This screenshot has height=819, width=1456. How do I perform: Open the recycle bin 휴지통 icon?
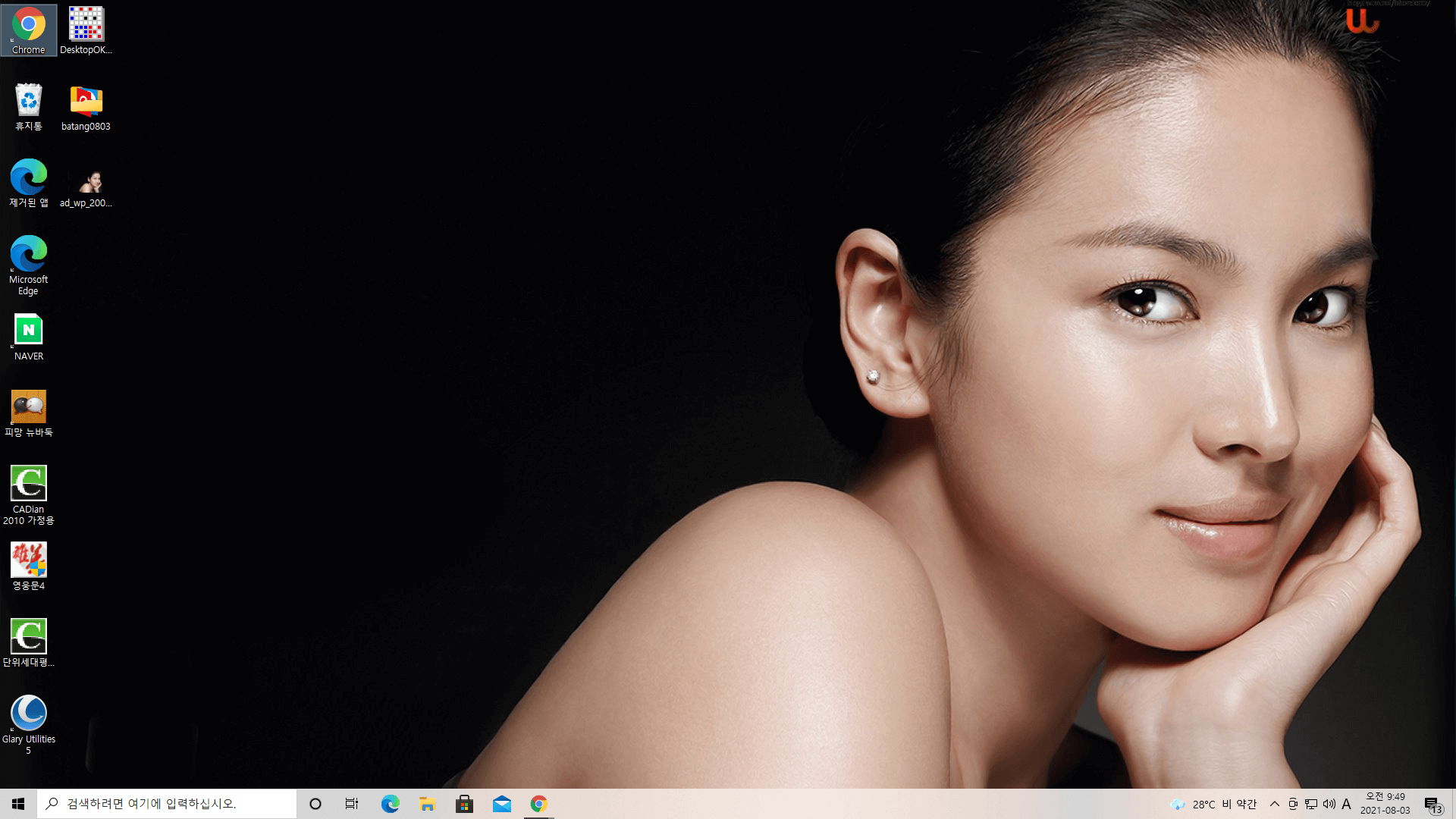coord(29,107)
